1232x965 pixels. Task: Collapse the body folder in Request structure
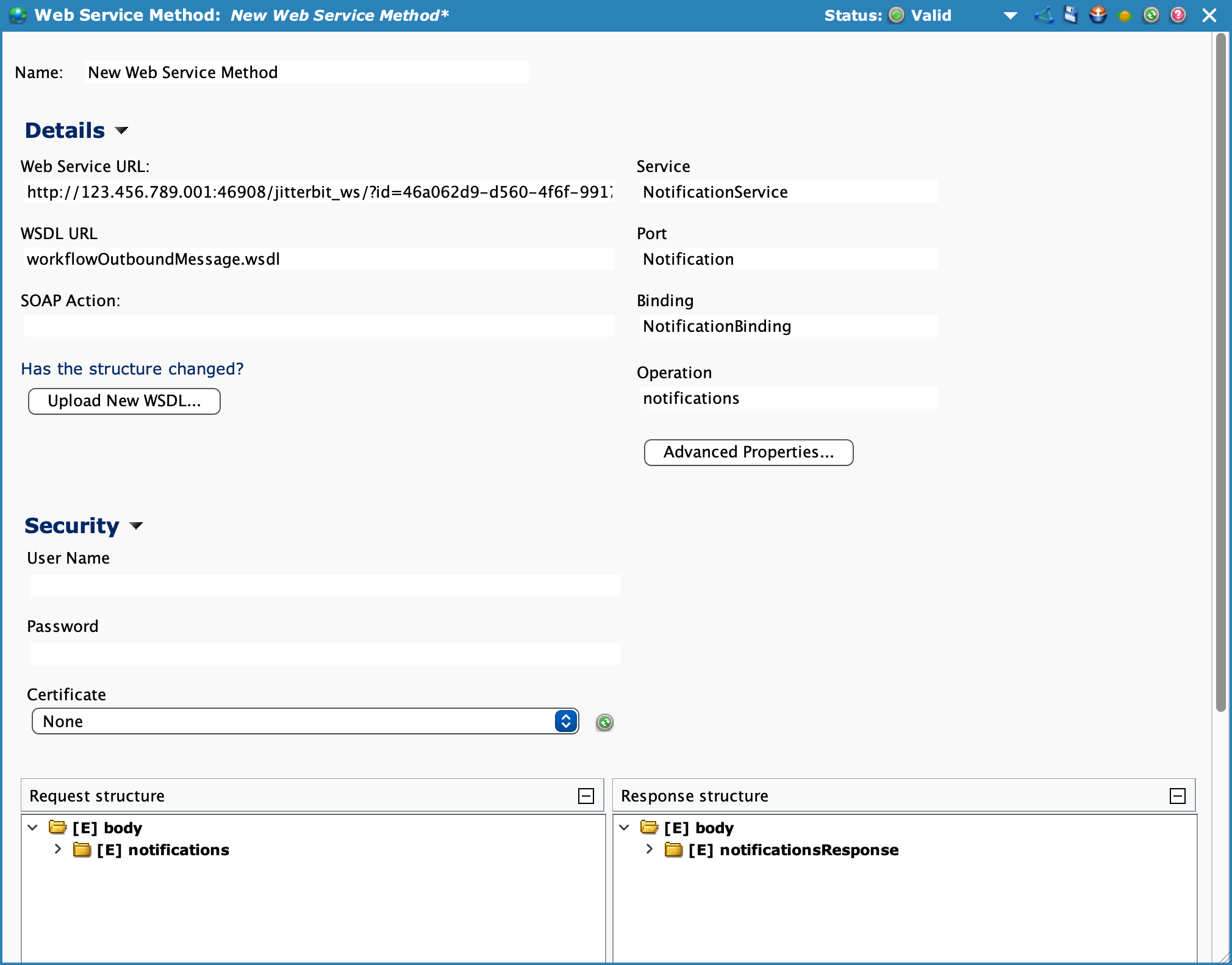point(32,827)
